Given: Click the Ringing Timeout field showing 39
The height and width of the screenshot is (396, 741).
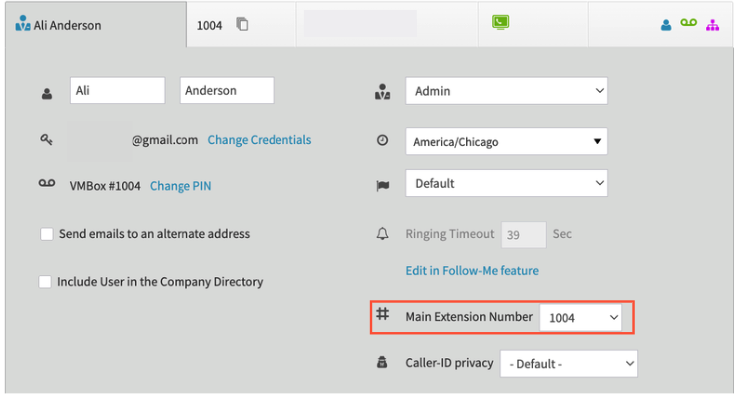Looking at the screenshot, I should [524, 234].
